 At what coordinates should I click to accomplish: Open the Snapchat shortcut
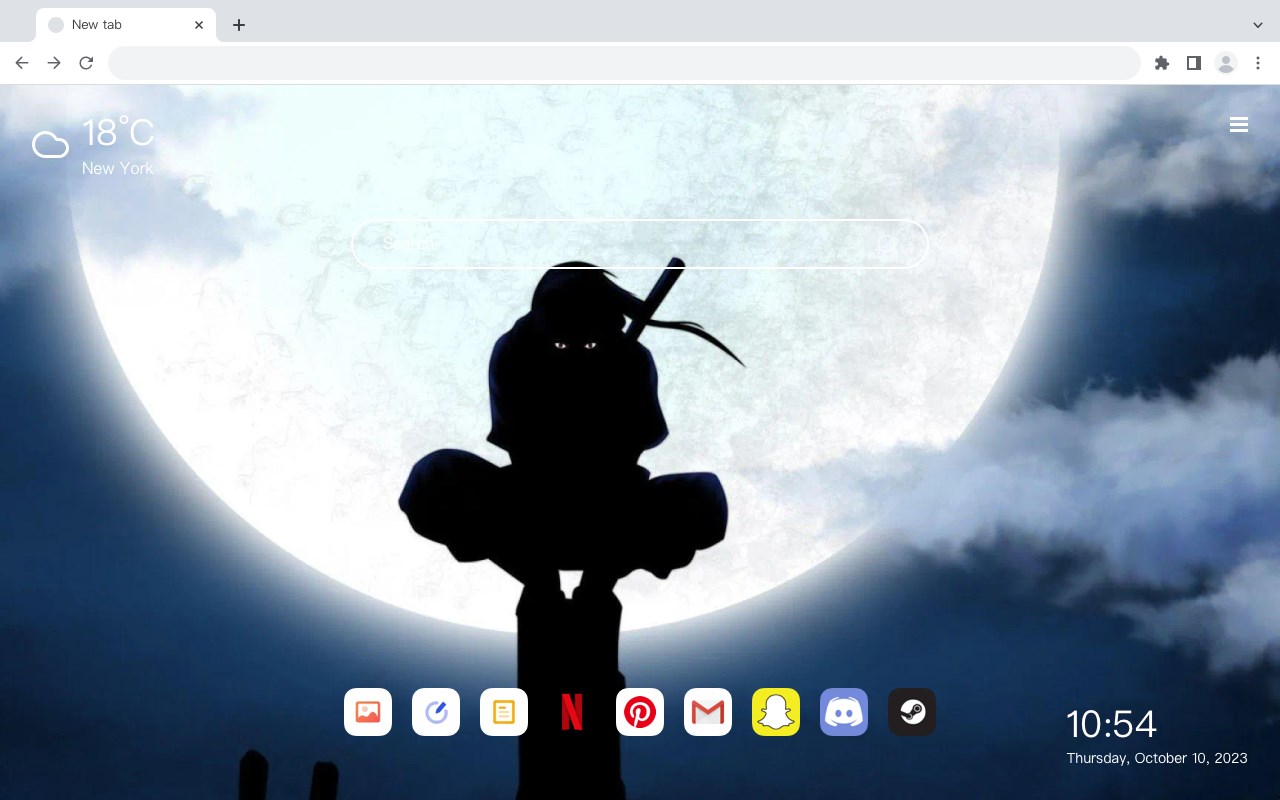pyautogui.click(x=776, y=712)
